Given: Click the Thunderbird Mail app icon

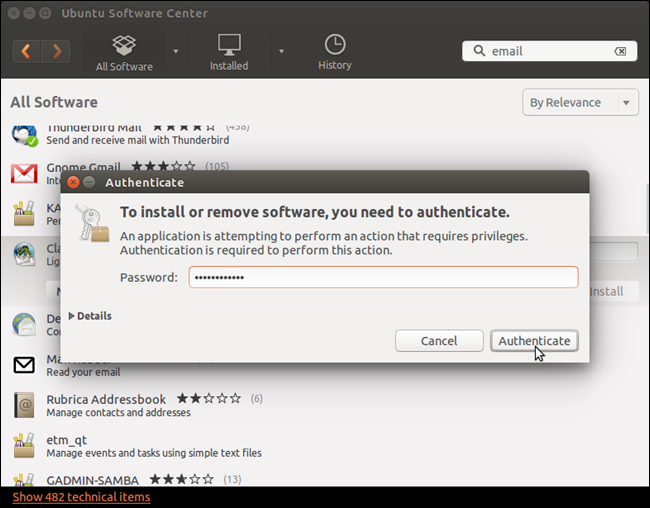Looking at the screenshot, I should pos(24,135).
